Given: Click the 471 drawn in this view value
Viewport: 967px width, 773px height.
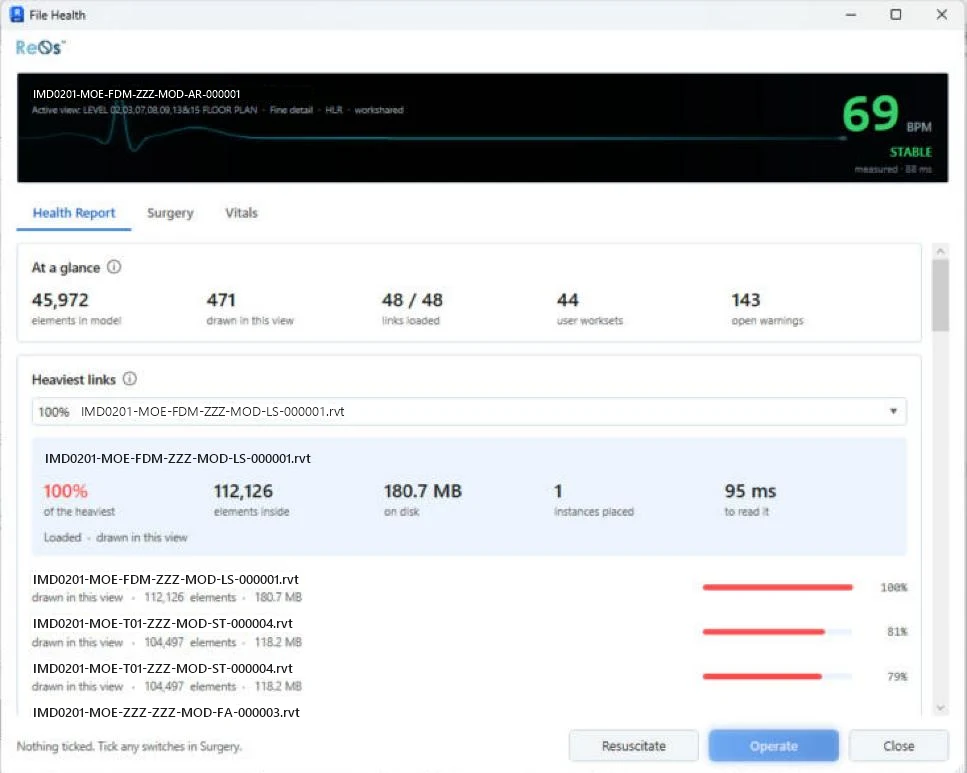Looking at the screenshot, I should coord(221,300).
